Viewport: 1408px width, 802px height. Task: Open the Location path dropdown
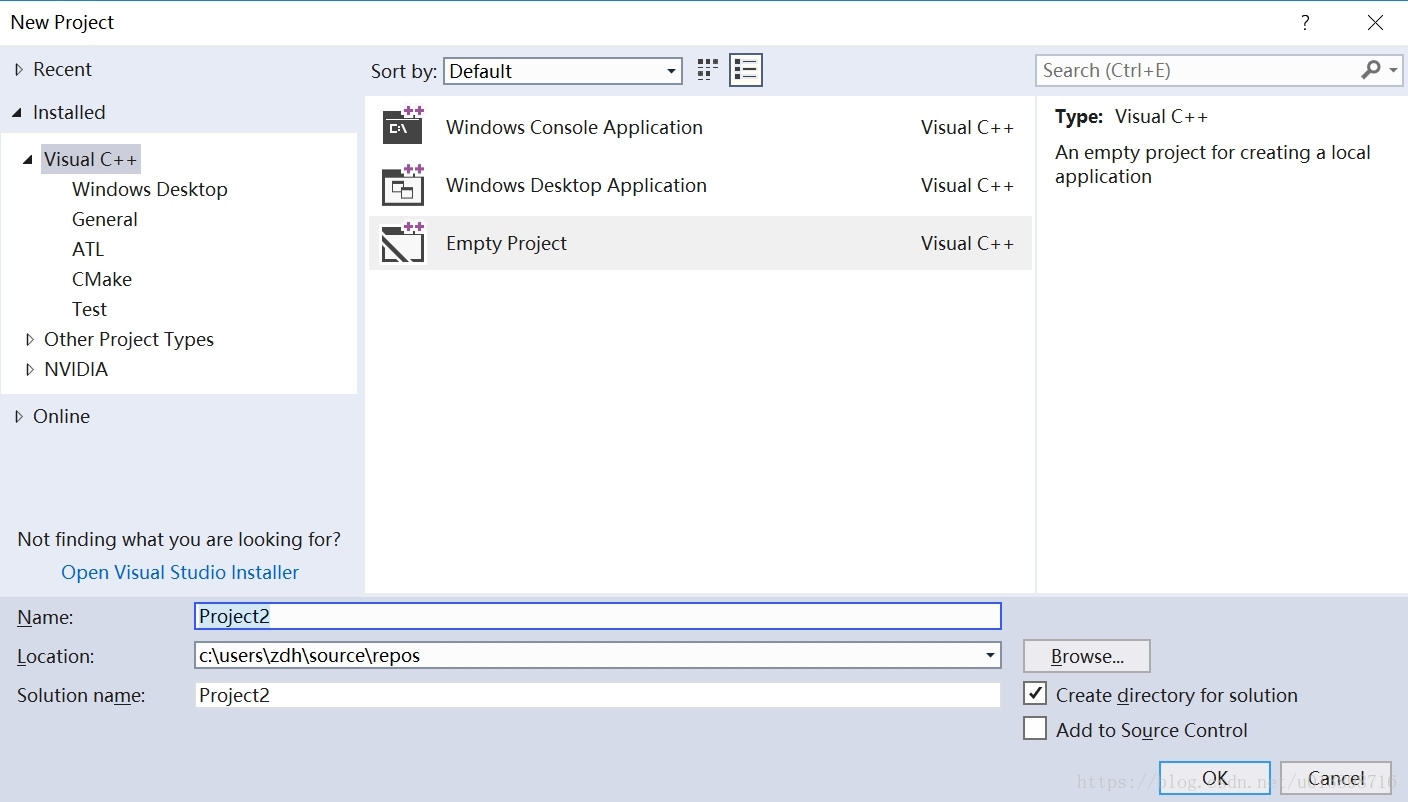[x=990, y=655]
